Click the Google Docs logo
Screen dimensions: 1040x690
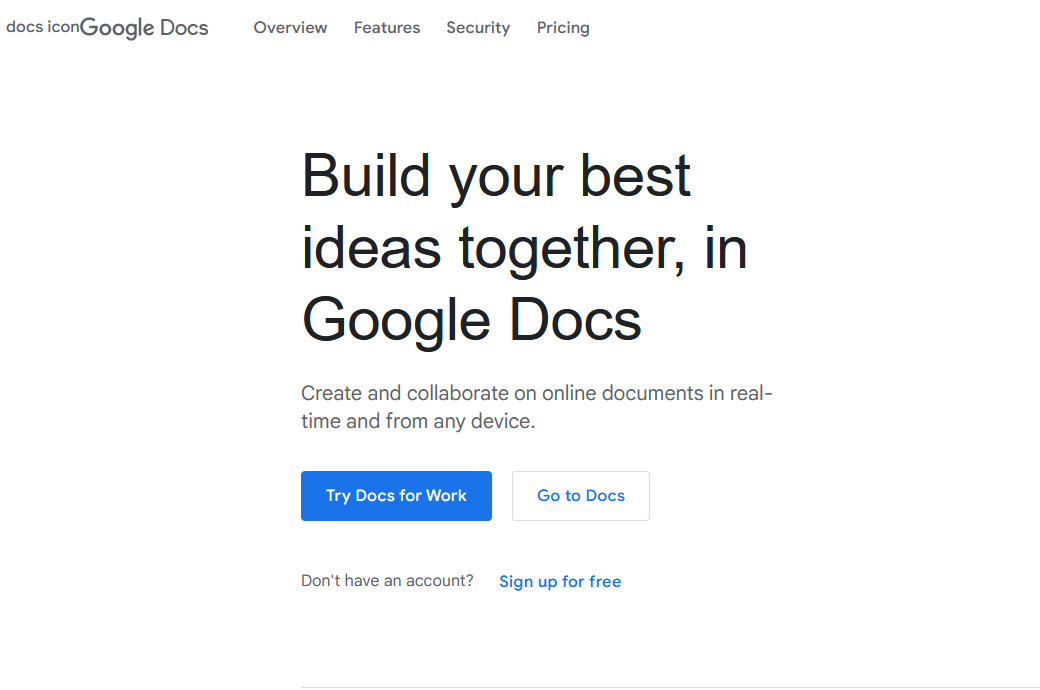click(x=144, y=28)
